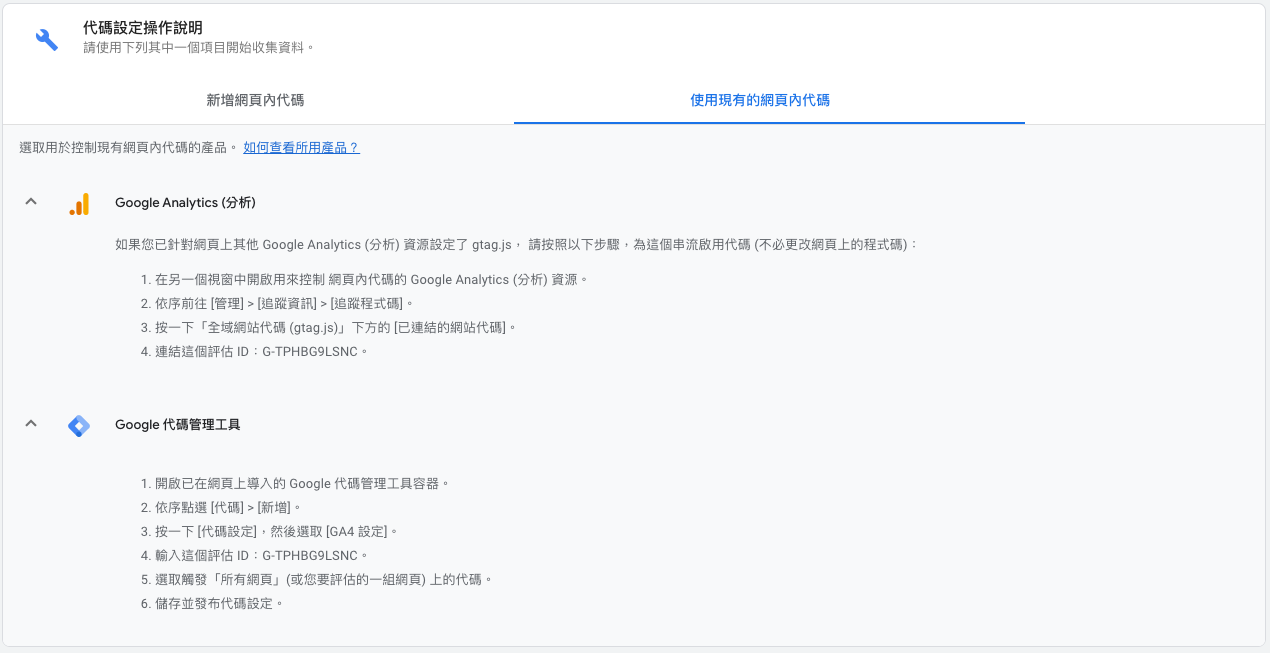Click the step 開啟已在網頁上導入的 Google 代碼管理工具容器
This screenshot has width=1270, height=653.
click(295, 484)
